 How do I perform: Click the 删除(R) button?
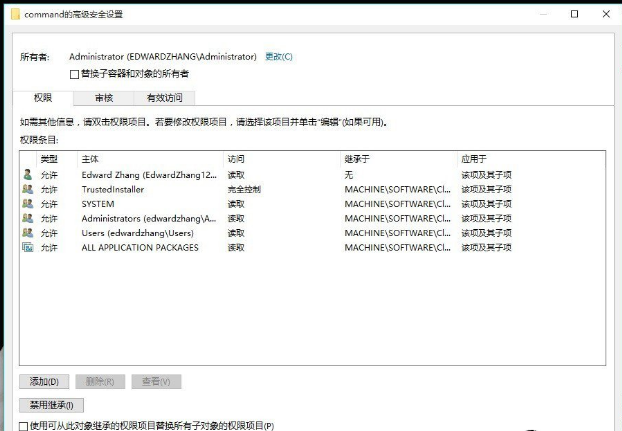(100, 381)
